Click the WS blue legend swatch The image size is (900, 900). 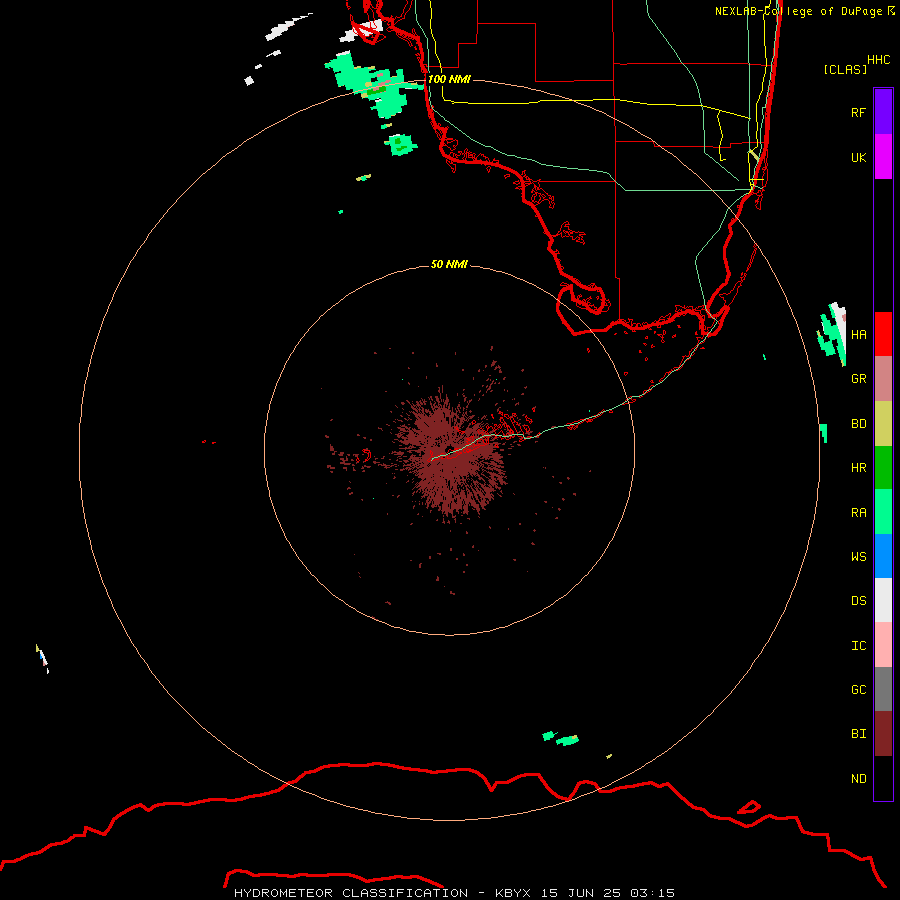click(x=883, y=556)
